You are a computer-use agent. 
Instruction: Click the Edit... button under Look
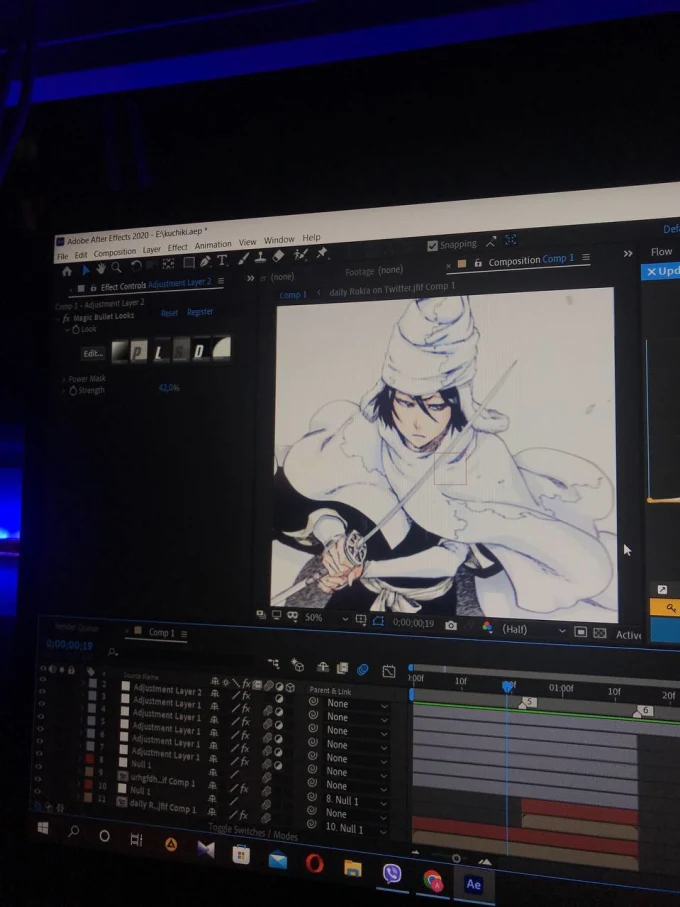coord(93,353)
